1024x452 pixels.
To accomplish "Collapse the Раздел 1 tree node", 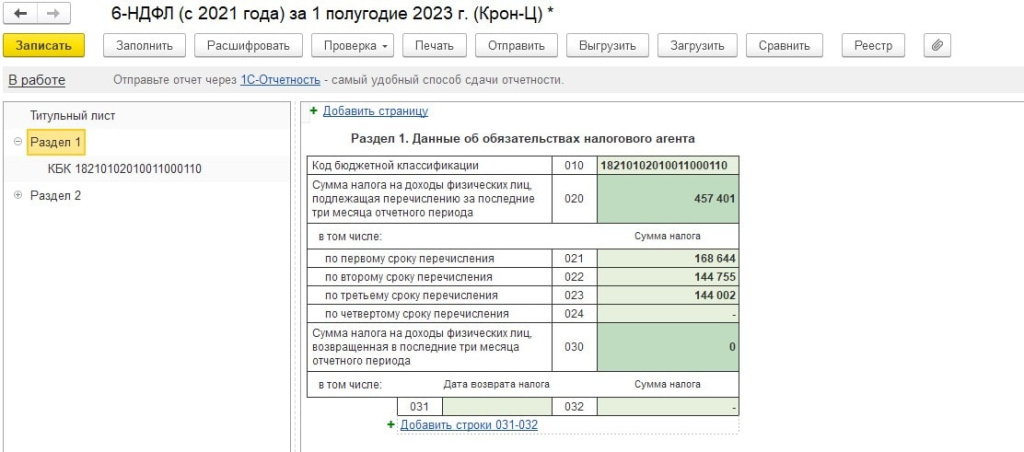I will [18, 143].
